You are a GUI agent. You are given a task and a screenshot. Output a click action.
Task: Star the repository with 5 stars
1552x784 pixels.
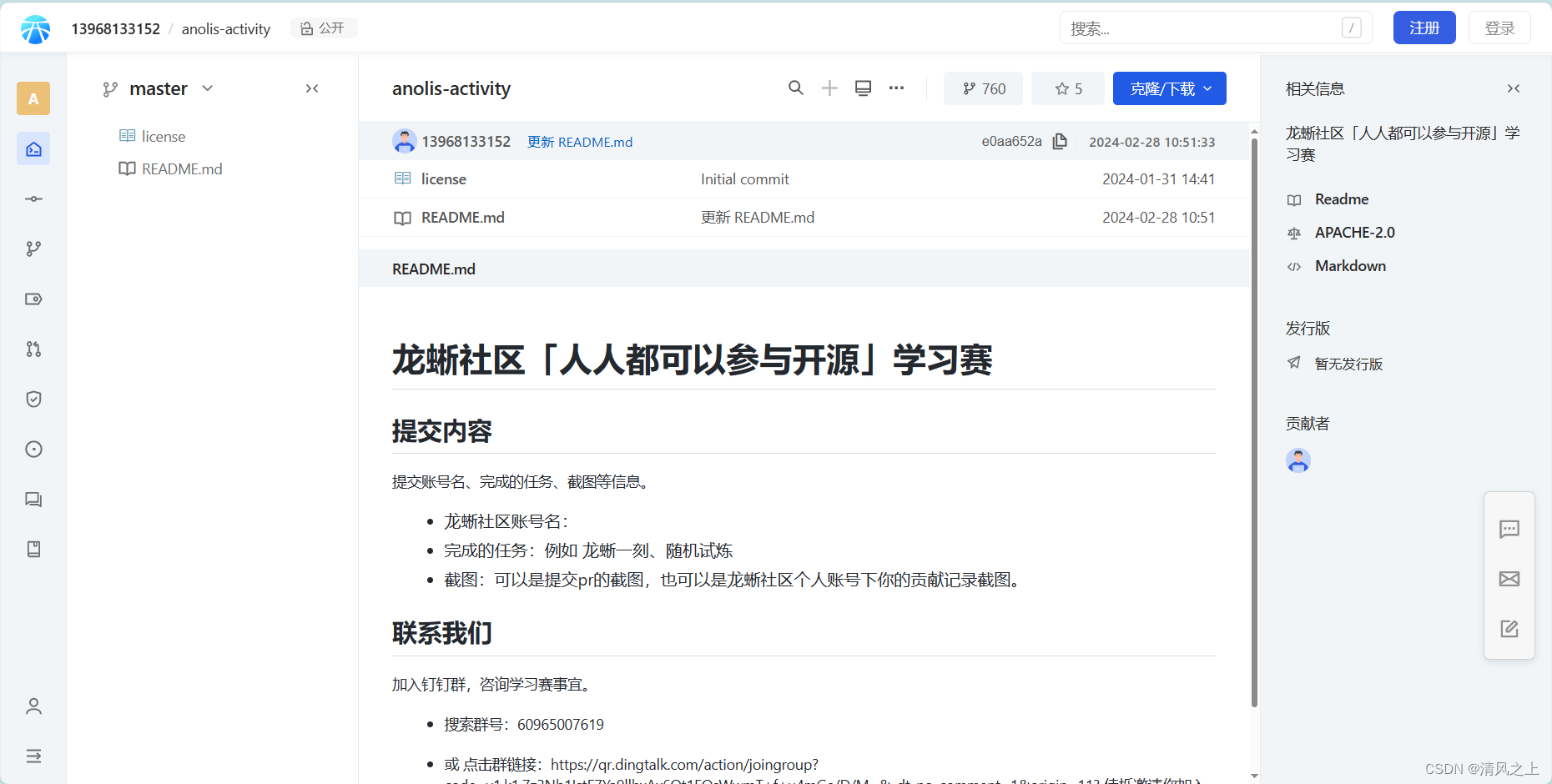point(1068,88)
